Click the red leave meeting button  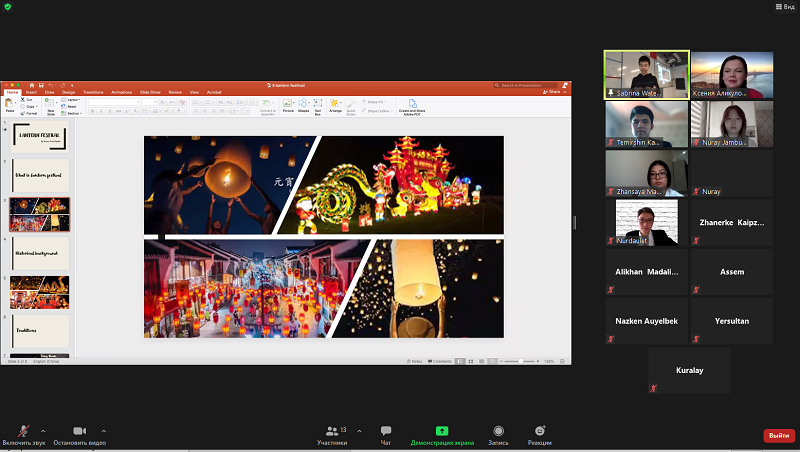point(778,436)
